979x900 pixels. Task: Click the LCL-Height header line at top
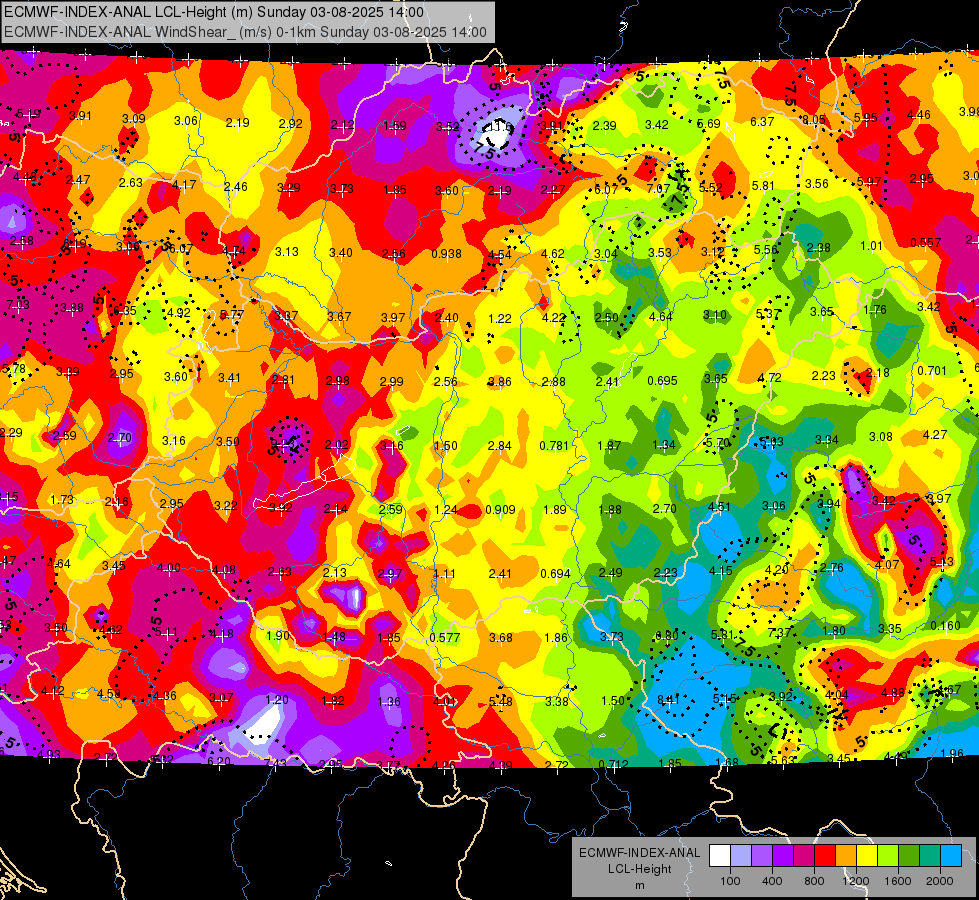pyautogui.click(x=214, y=12)
